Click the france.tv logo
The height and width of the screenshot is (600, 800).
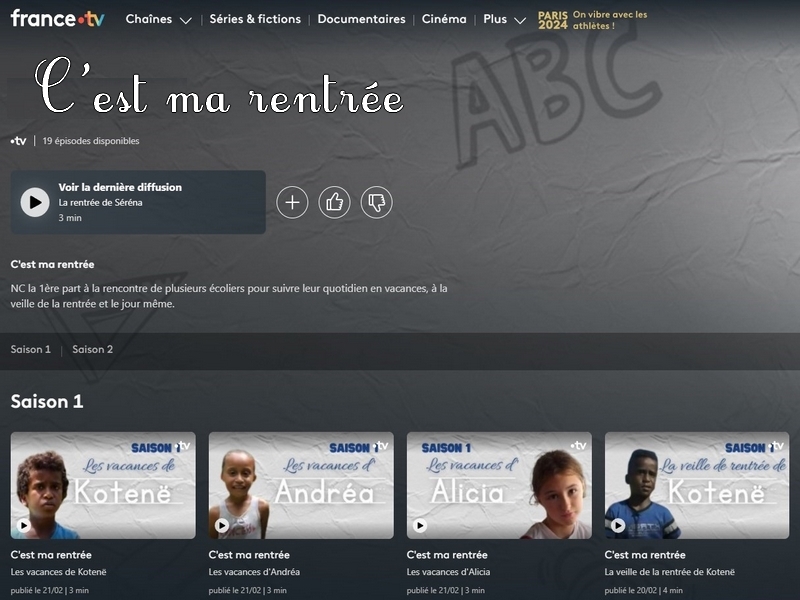point(58,18)
